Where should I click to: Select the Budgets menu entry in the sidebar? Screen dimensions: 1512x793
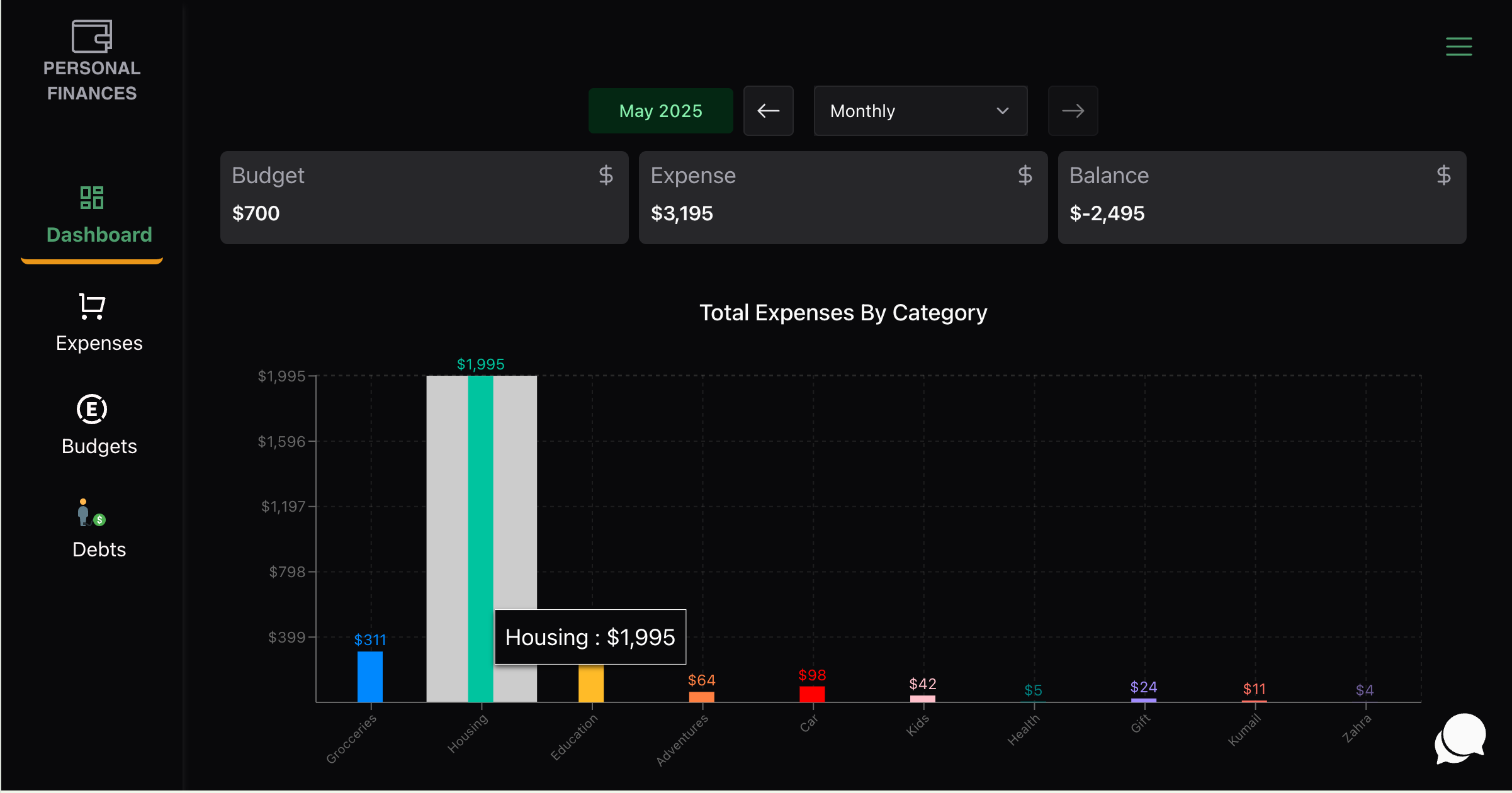(x=99, y=446)
